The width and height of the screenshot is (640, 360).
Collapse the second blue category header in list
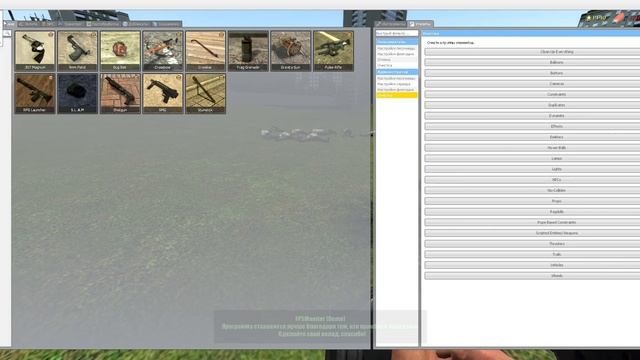pos(397,72)
